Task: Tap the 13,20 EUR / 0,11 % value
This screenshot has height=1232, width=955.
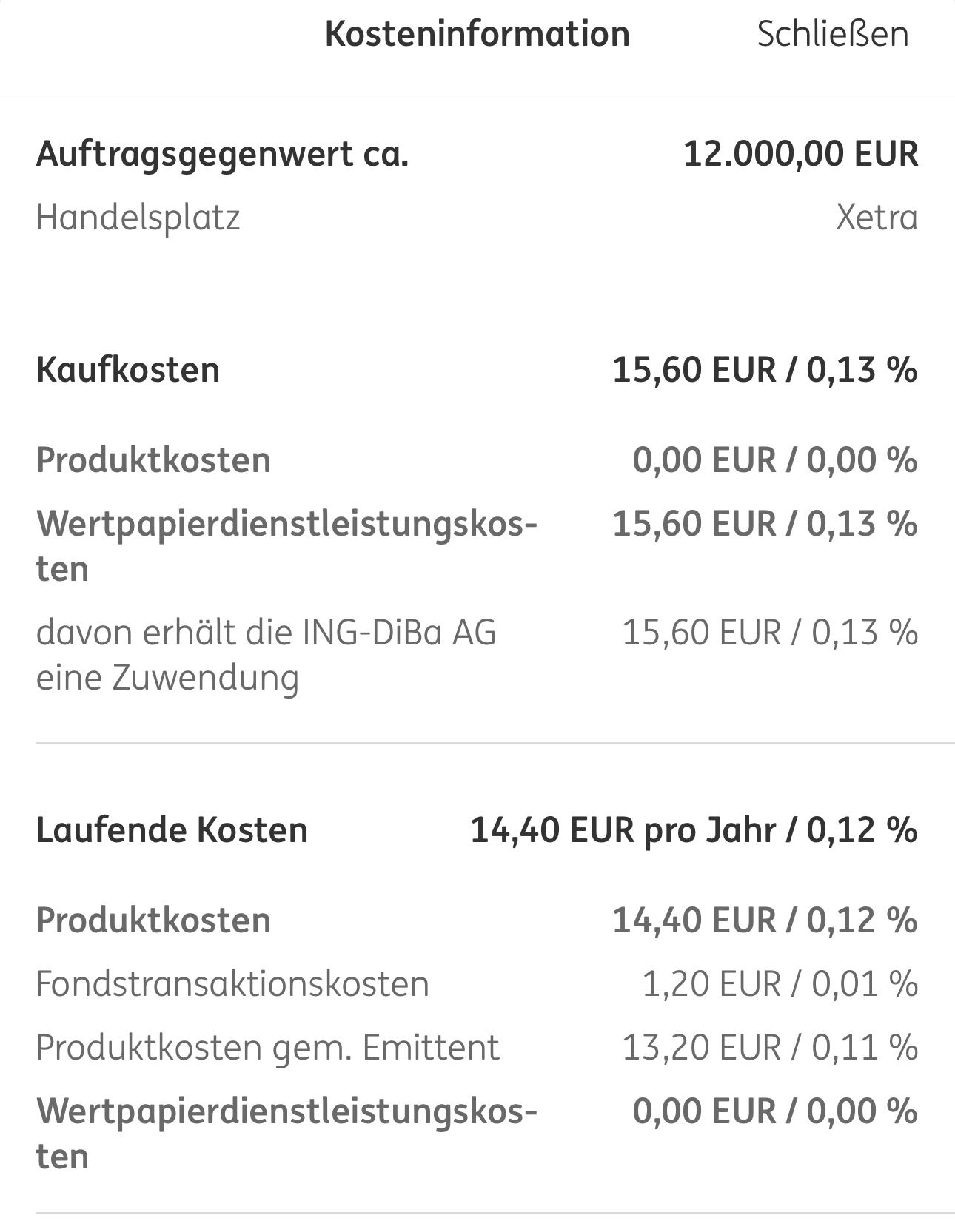Action: [x=770, y=1048]
